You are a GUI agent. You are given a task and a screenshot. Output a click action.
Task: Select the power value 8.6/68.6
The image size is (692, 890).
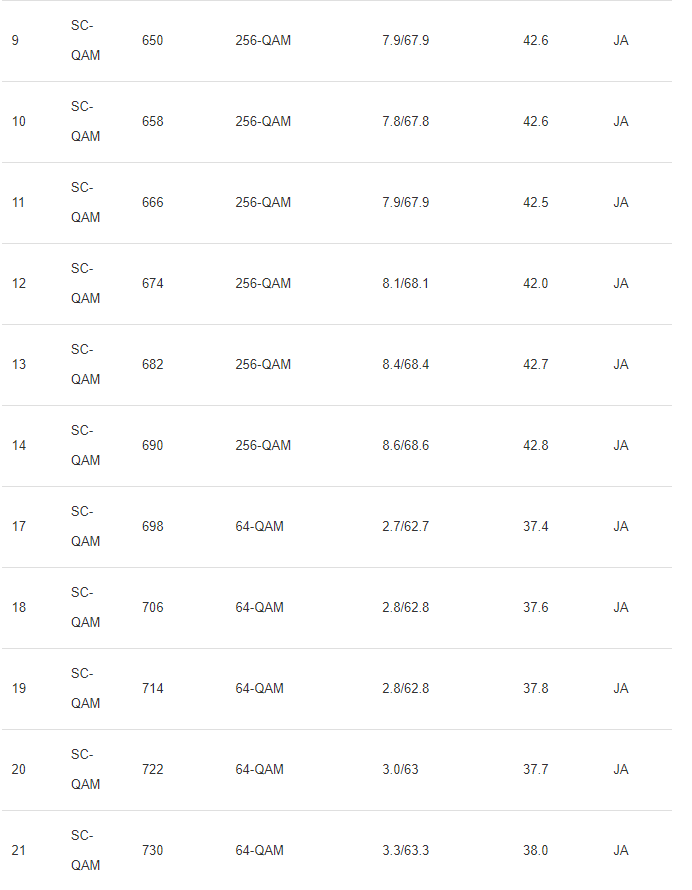pyautogui.click(x=405, y=446)
